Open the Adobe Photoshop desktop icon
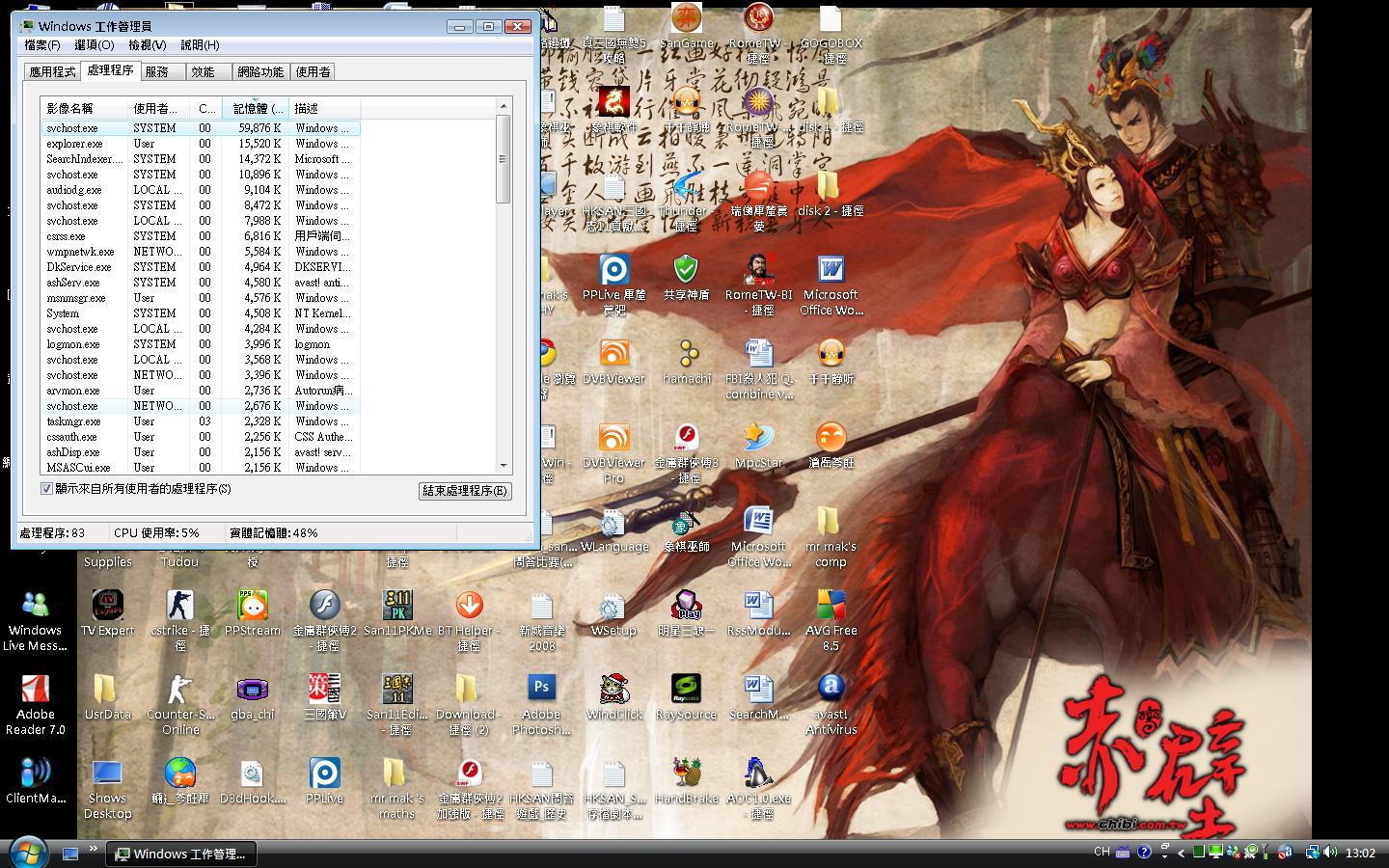This screenshot has width=1389, height=868. click(541, 704)
